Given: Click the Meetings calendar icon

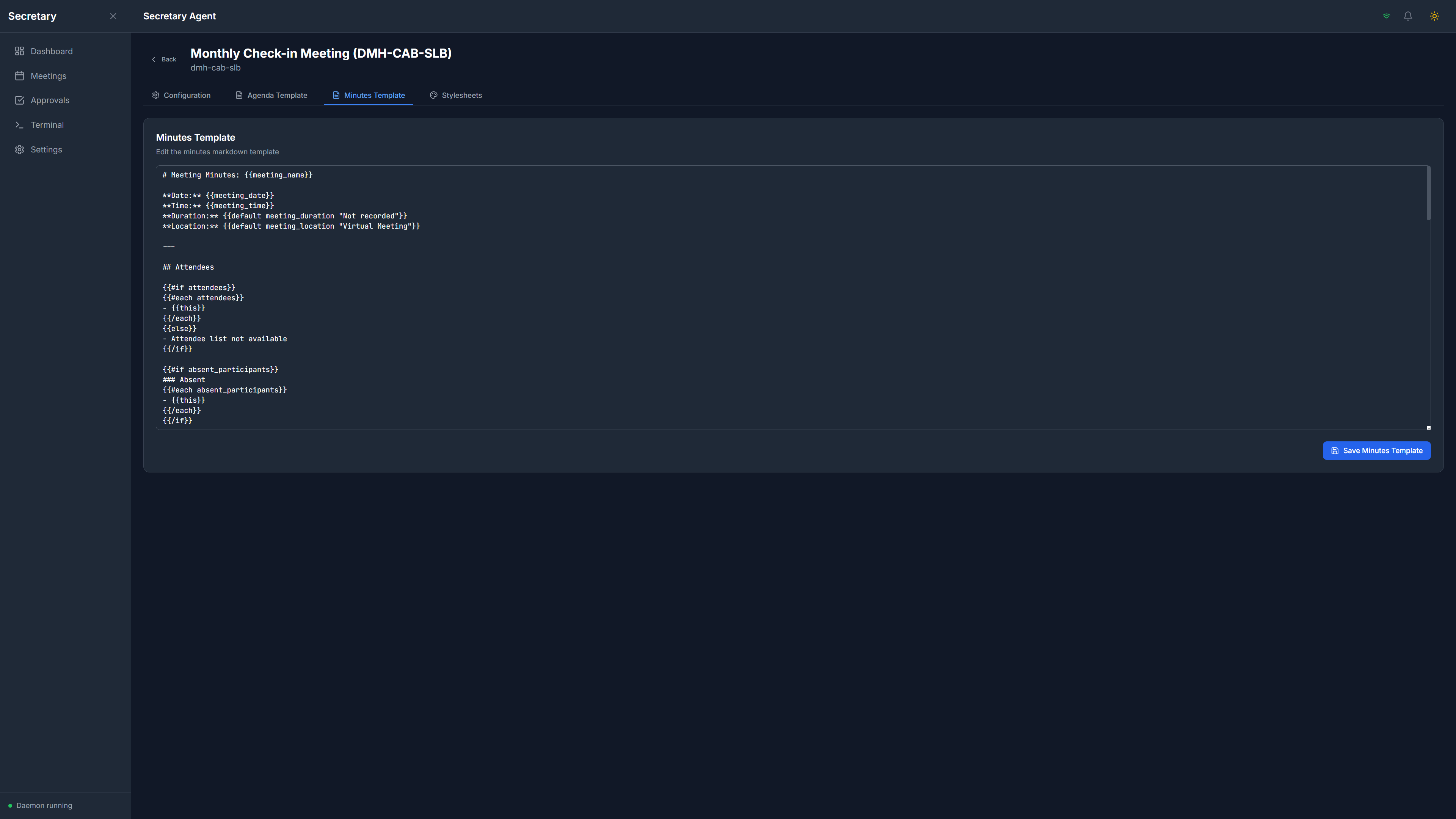Looking at the screenshot, I should [x=19, y=76].
